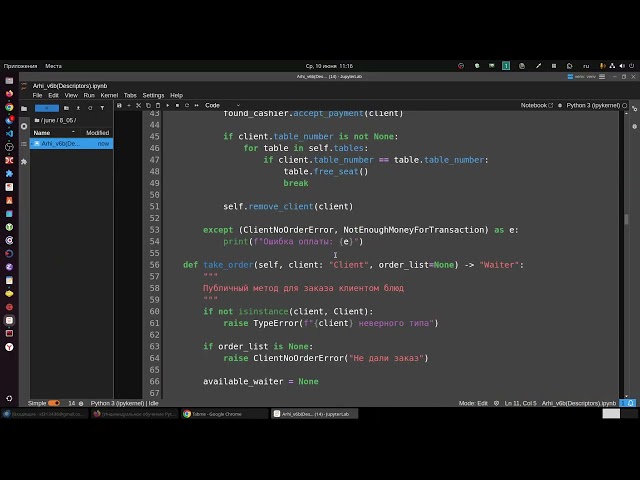Viewport: 640px width, 480px height.
Task: Open the Code cell type dropdown
Action: coord(222,105)
